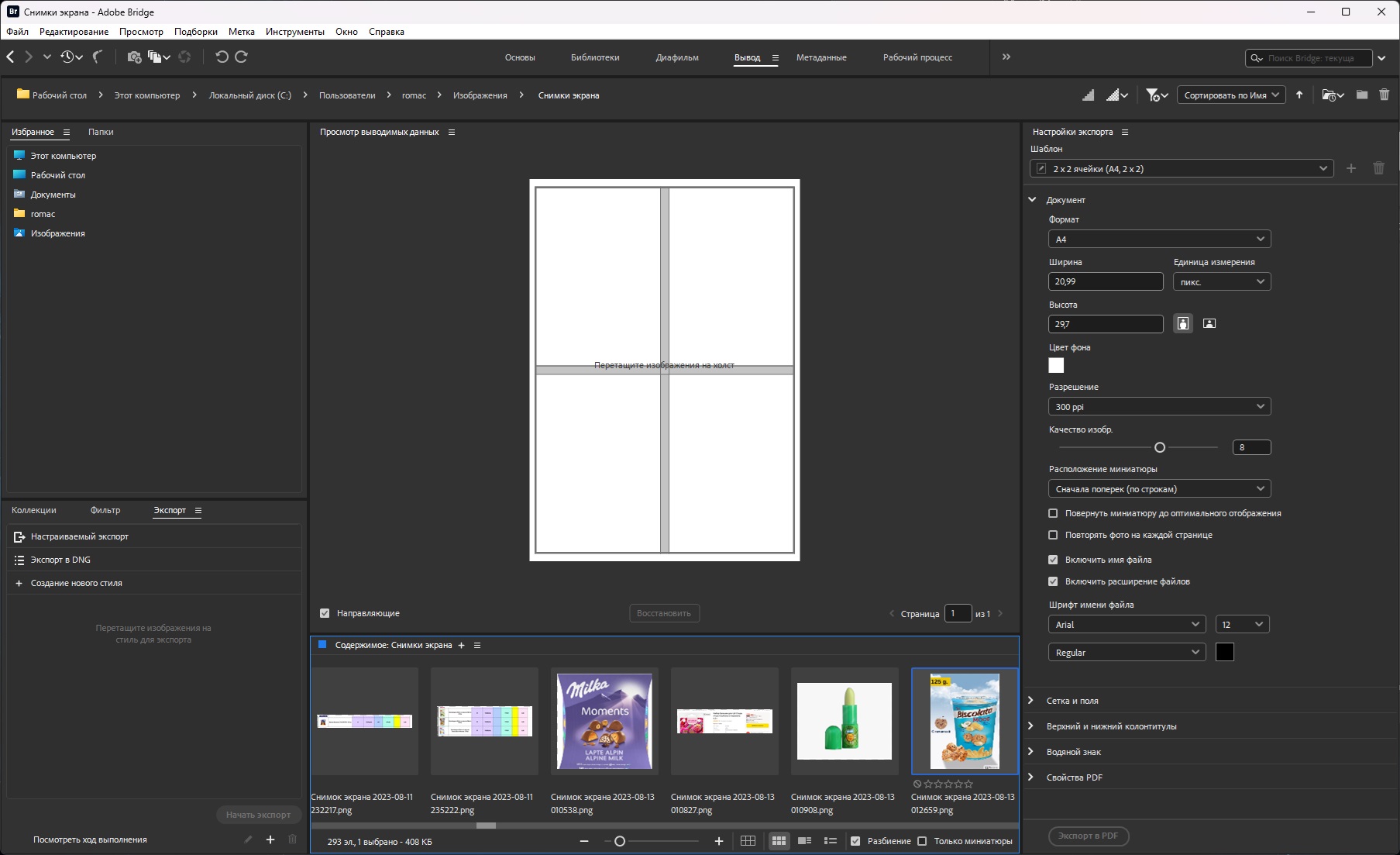Switch to thumbnail grid view icon
Screen dimensions: 1400x855
[779, 841]
